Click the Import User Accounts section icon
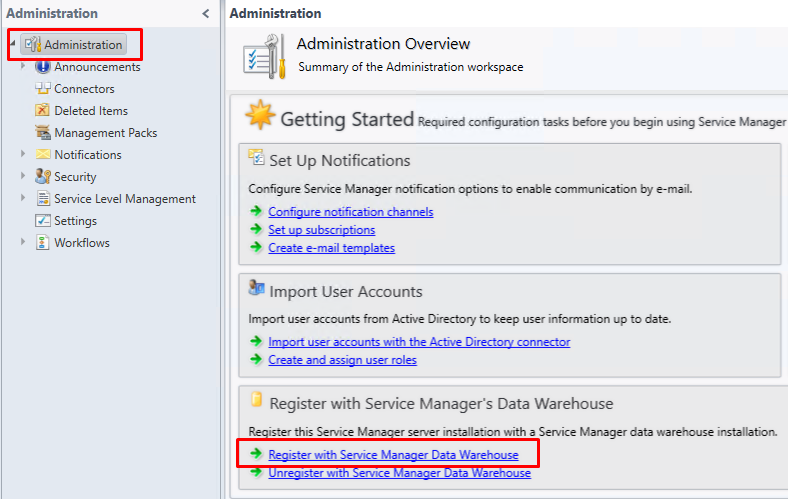The height and width of the screenshot is (499, 788). point(256,288)
